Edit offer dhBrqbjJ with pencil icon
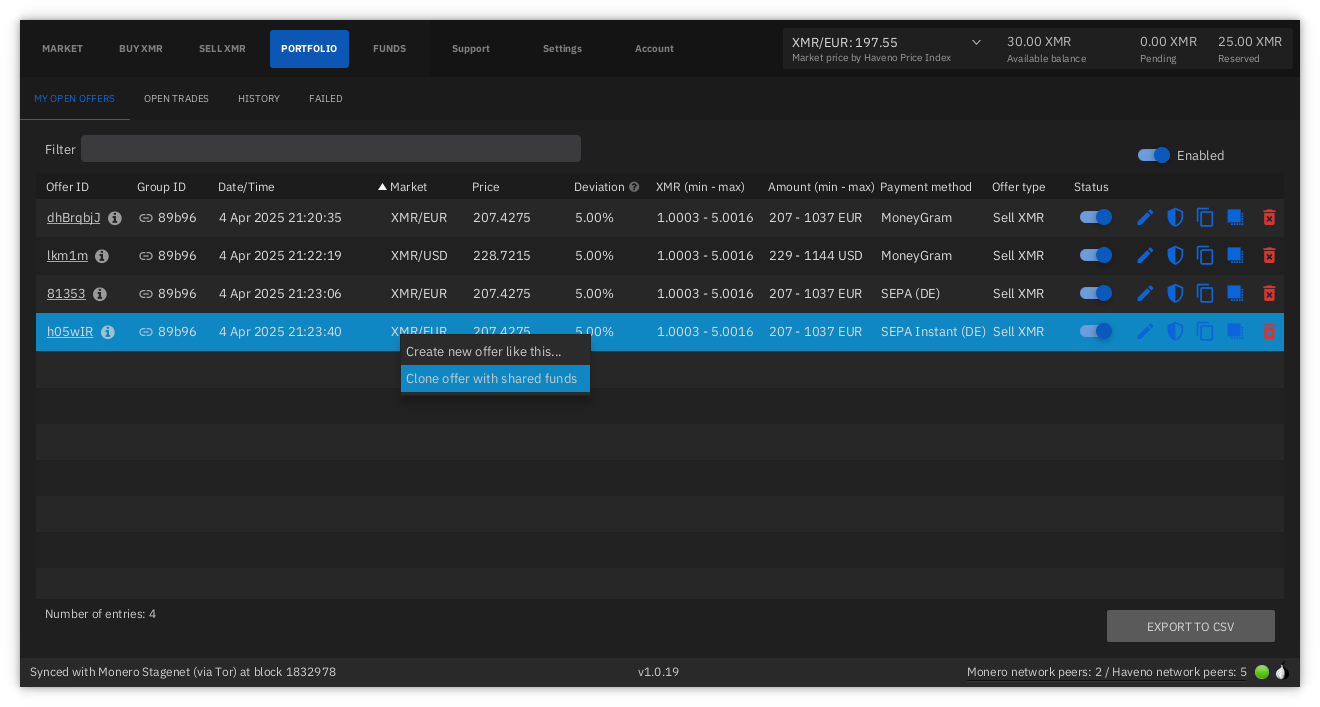1320x707 pixels. [1145, 217]
